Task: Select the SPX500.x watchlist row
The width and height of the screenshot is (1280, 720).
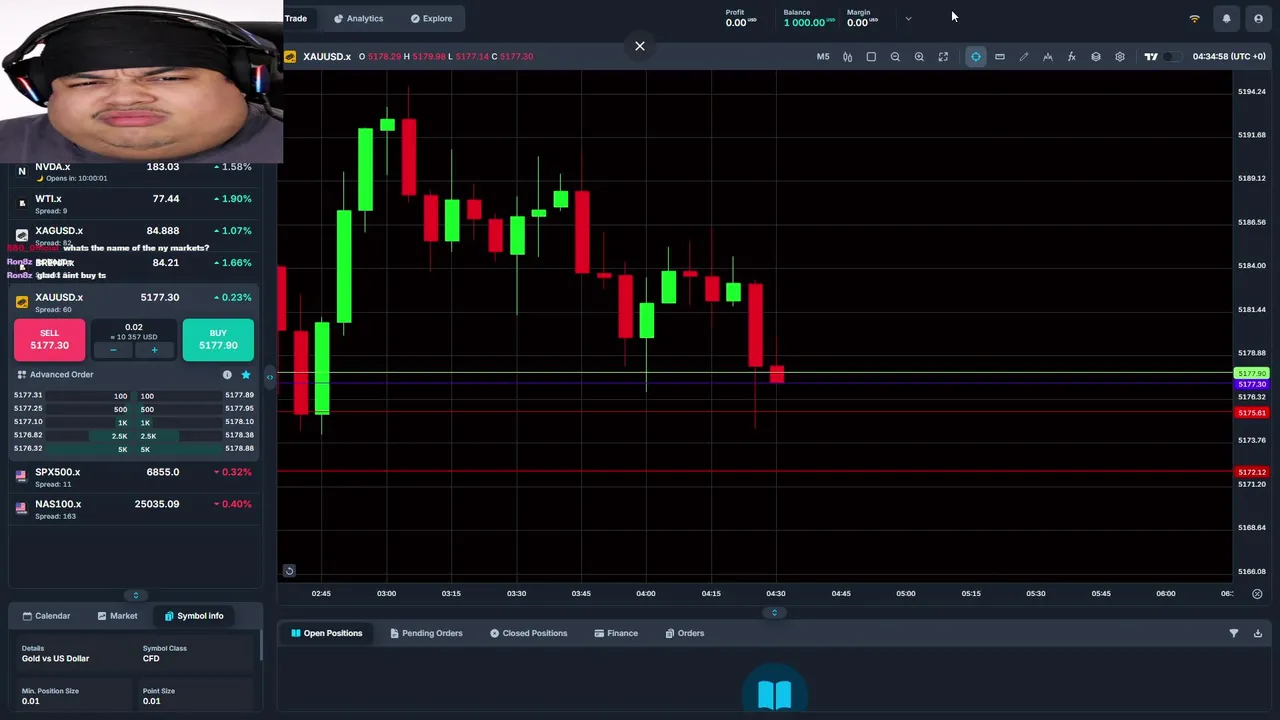Action: [134, 476]
